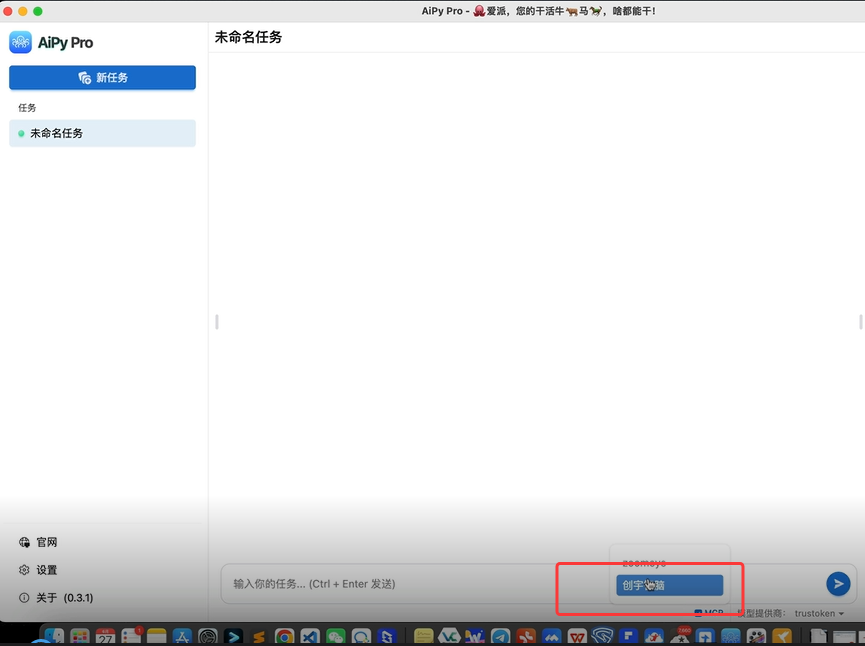The image size is (865, 646).
Task: Open 设置 settings from sidebar
Action: click(47, 570)
